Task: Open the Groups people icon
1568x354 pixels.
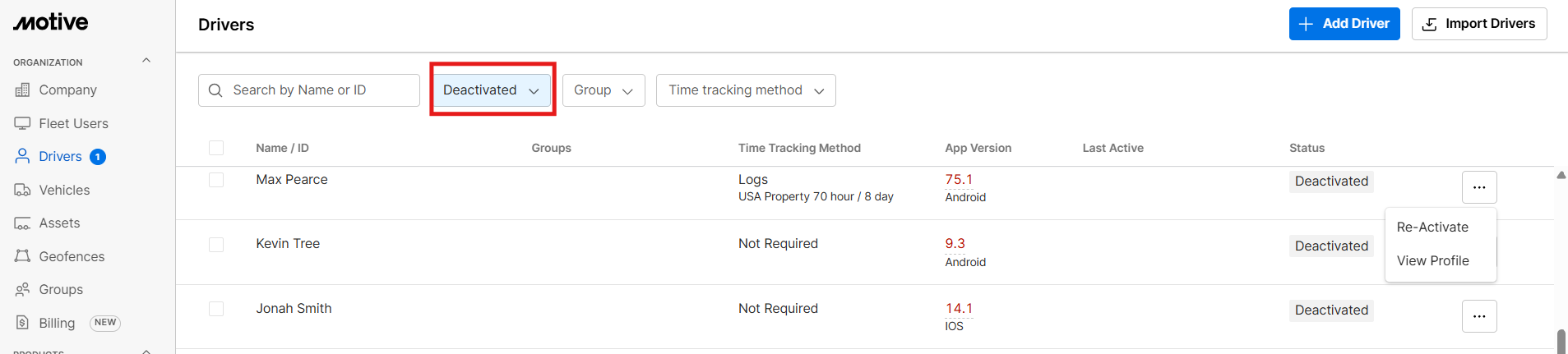Action: click(22, 290)
